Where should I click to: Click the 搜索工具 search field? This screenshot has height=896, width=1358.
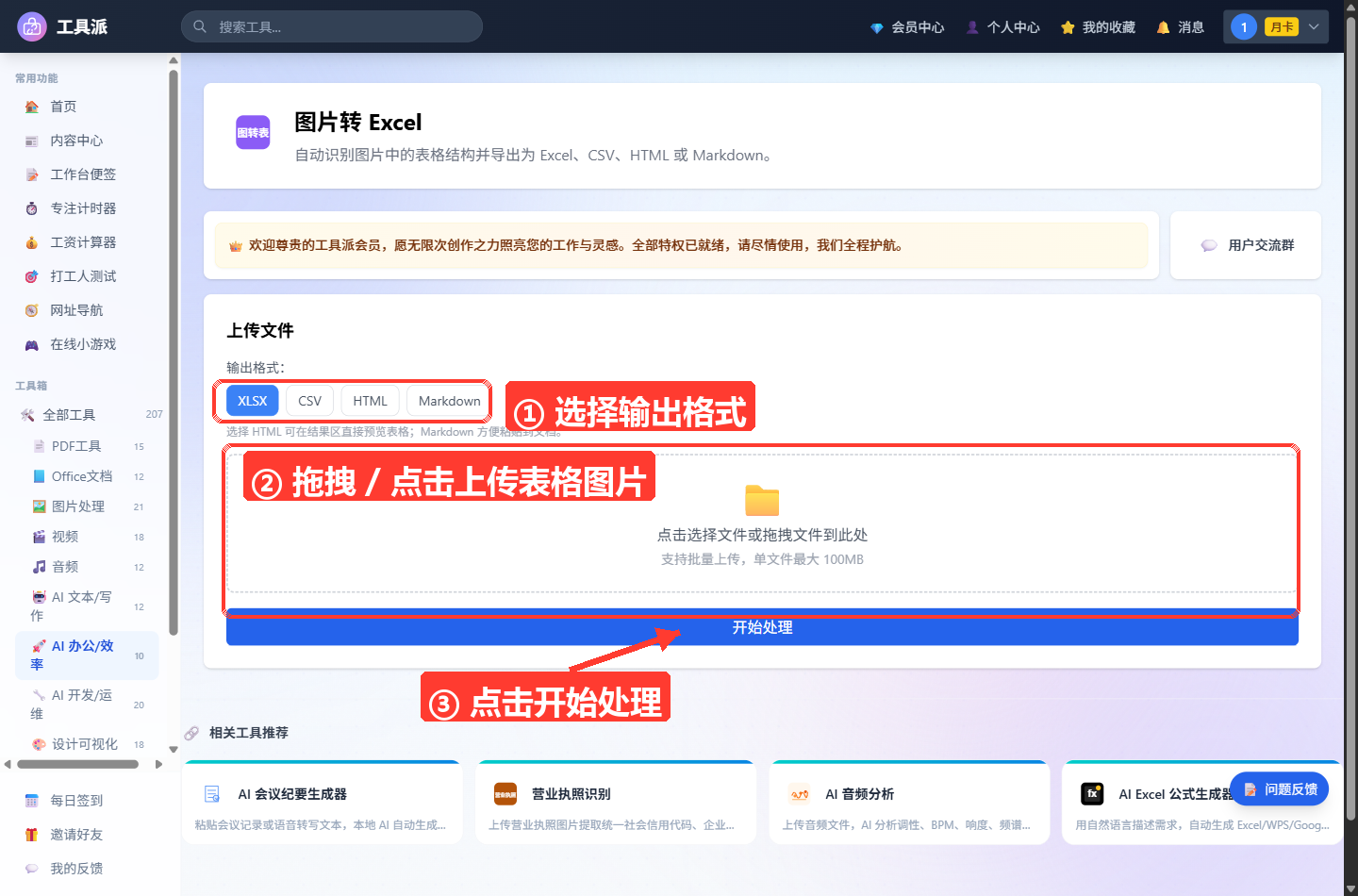(332, 26)
